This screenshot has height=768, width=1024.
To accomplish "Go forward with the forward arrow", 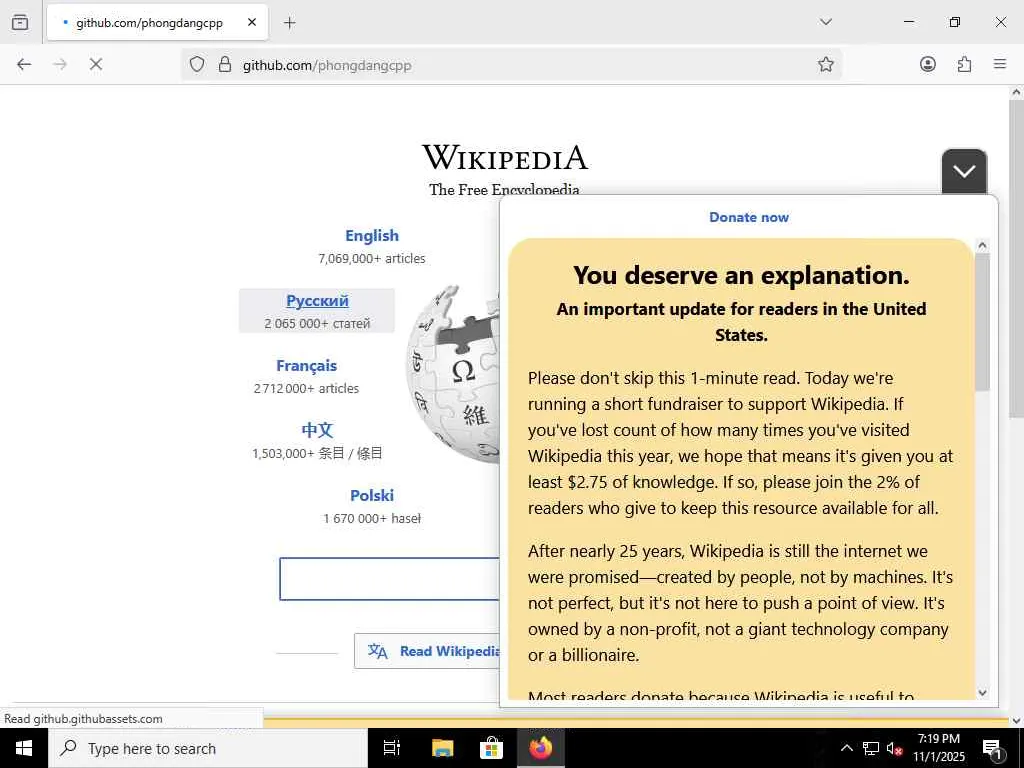I will pyautogui.click(x=60, y=64).
